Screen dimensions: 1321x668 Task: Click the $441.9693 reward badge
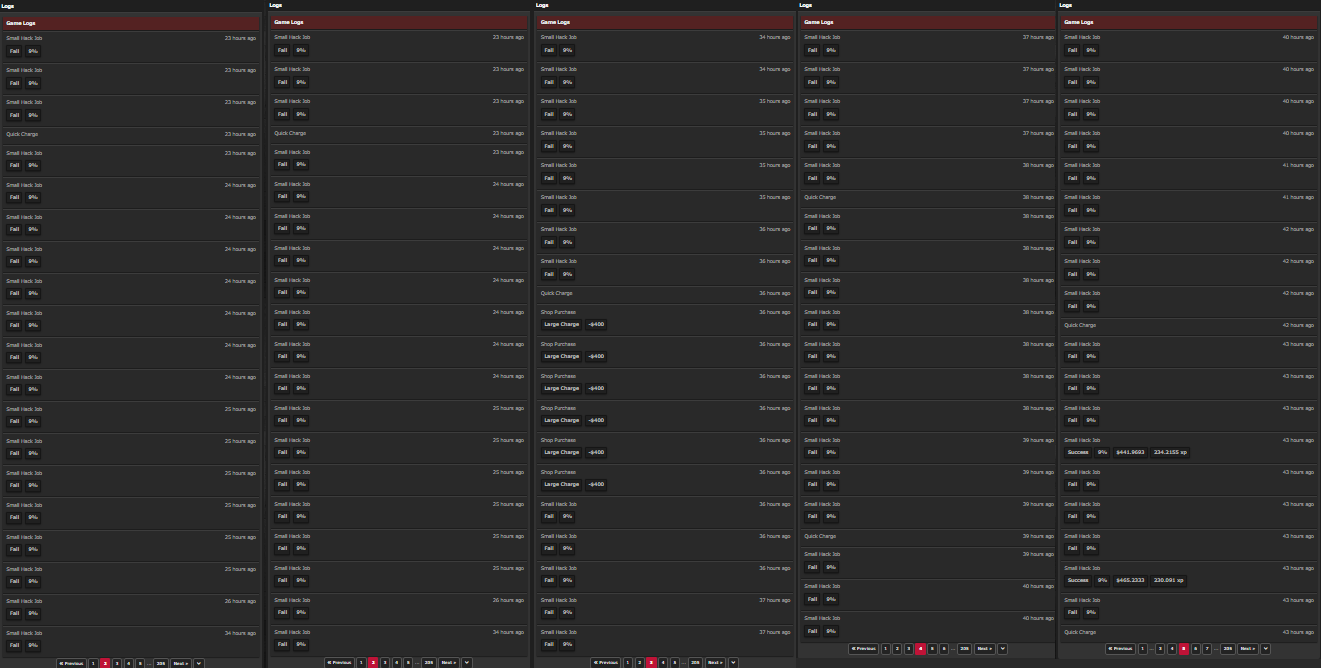(1130, 452)
